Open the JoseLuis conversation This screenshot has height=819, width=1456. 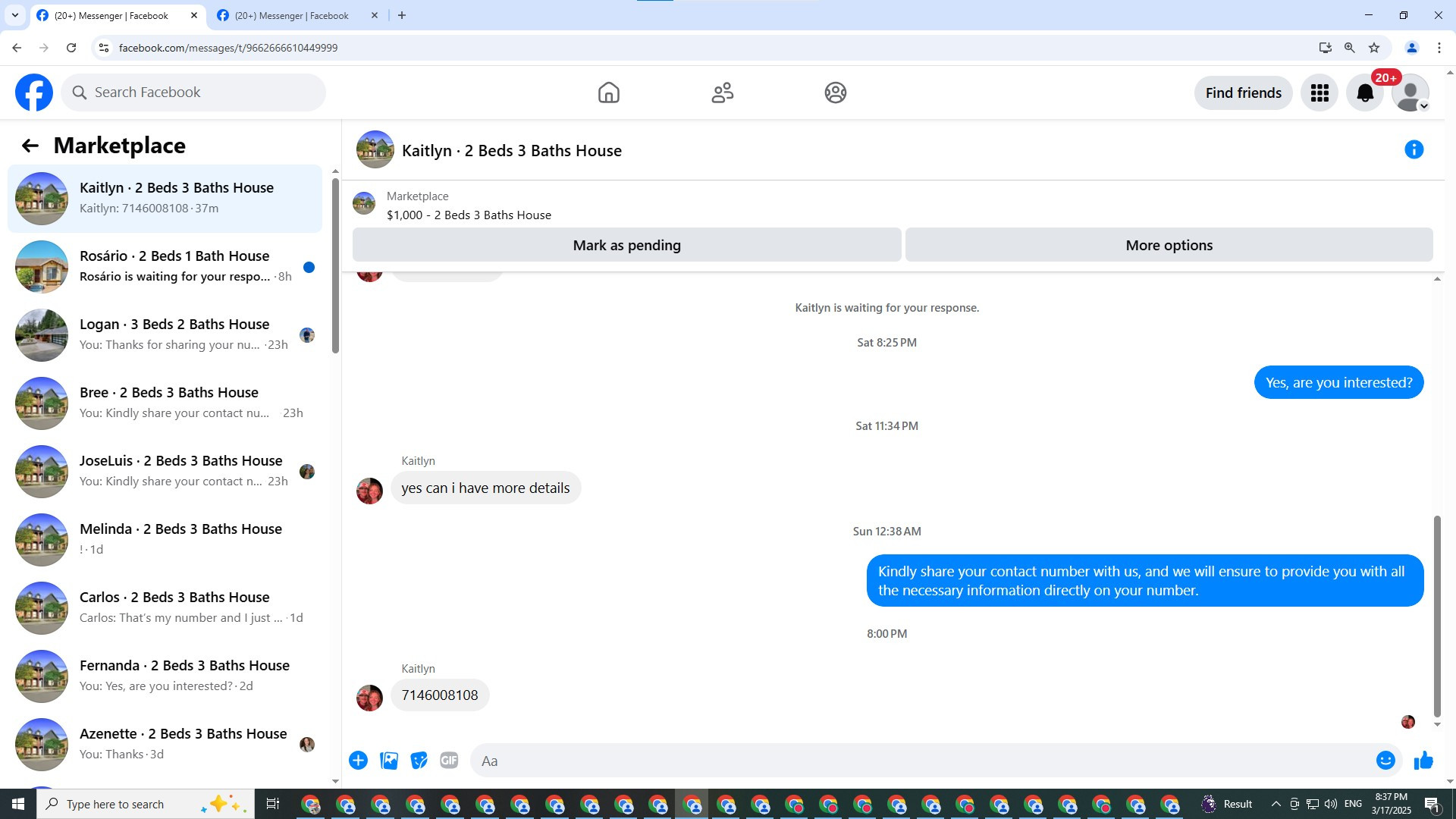165,472
